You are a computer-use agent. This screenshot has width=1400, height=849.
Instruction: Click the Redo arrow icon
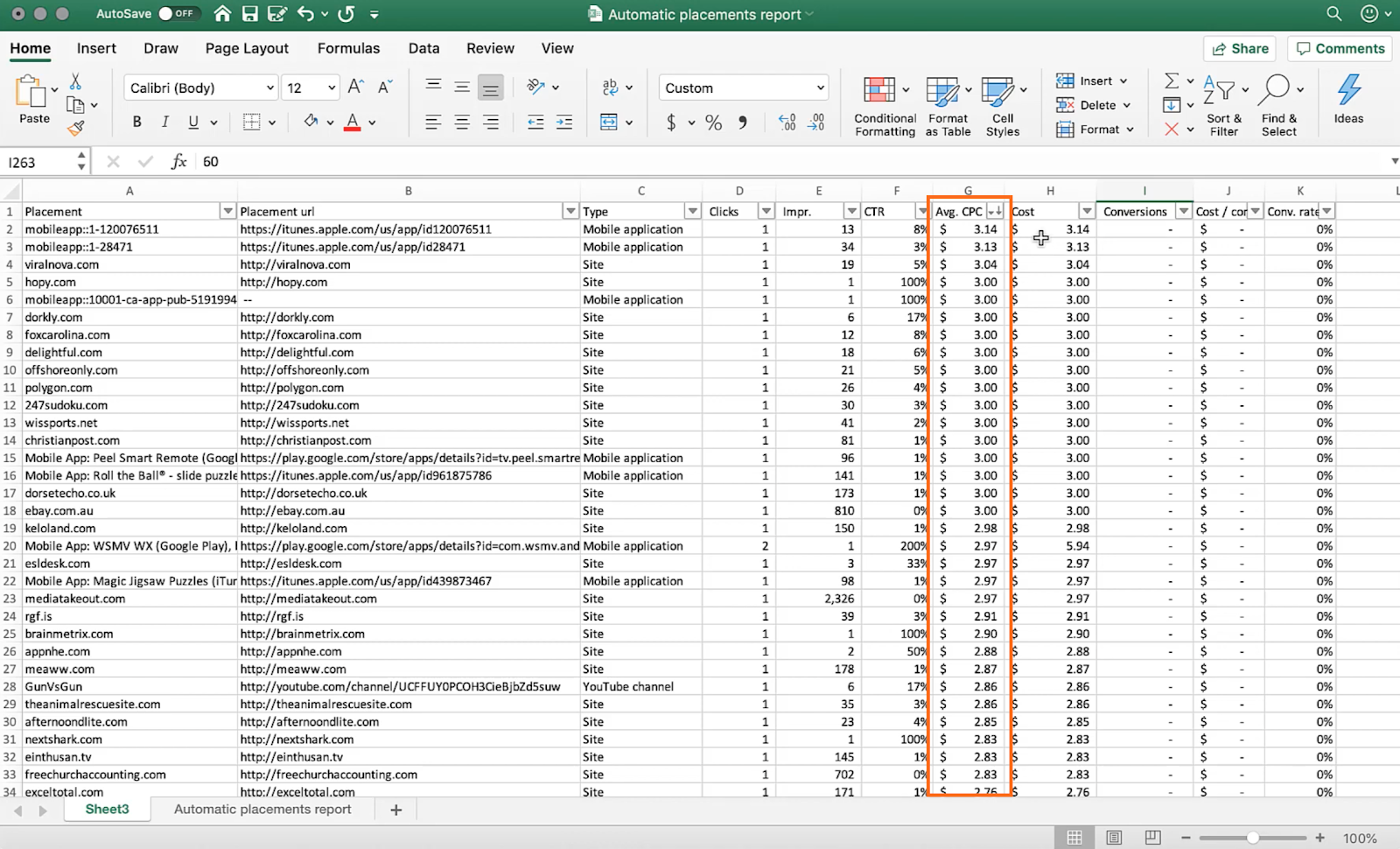click(x=346, y=14)
